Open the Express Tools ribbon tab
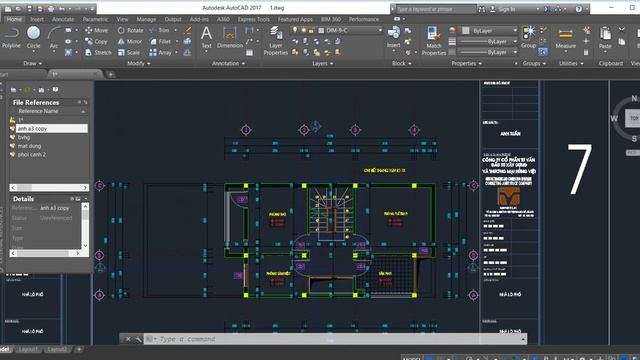Viewport: 640px width, 360px height. click(x=253, y=19)
